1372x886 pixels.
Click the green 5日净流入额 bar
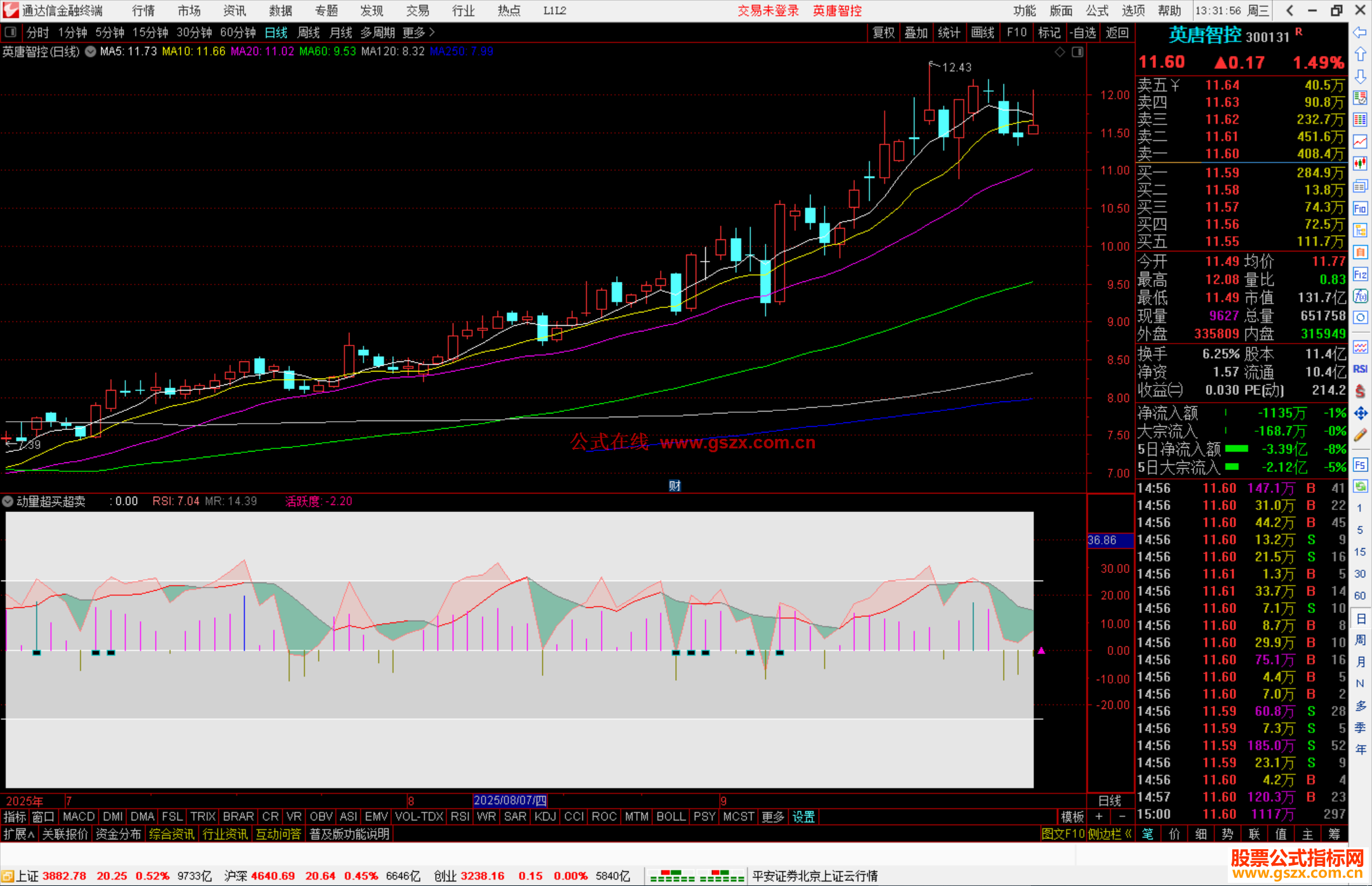tap(1236, 449)
